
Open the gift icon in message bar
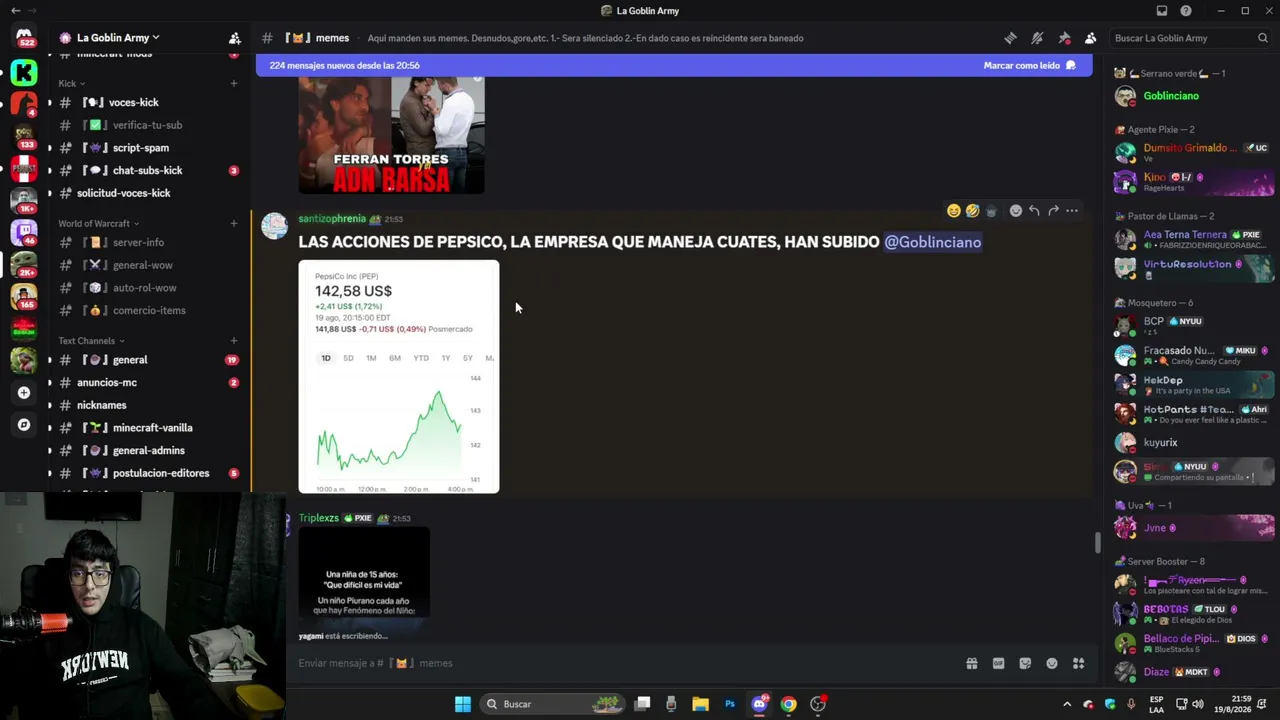pos(971,663)
